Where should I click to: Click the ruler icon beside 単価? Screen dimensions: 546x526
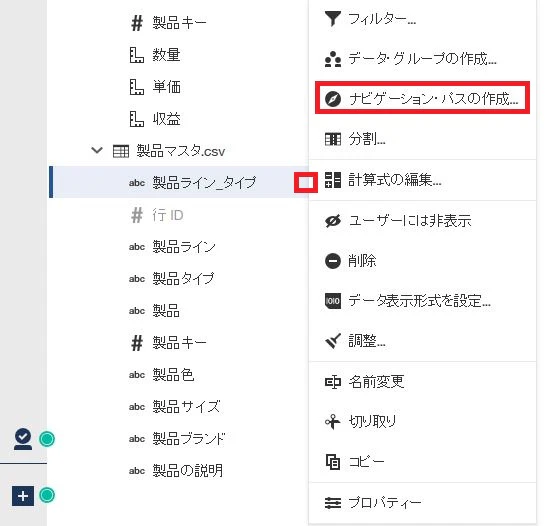tap(136, 87)
